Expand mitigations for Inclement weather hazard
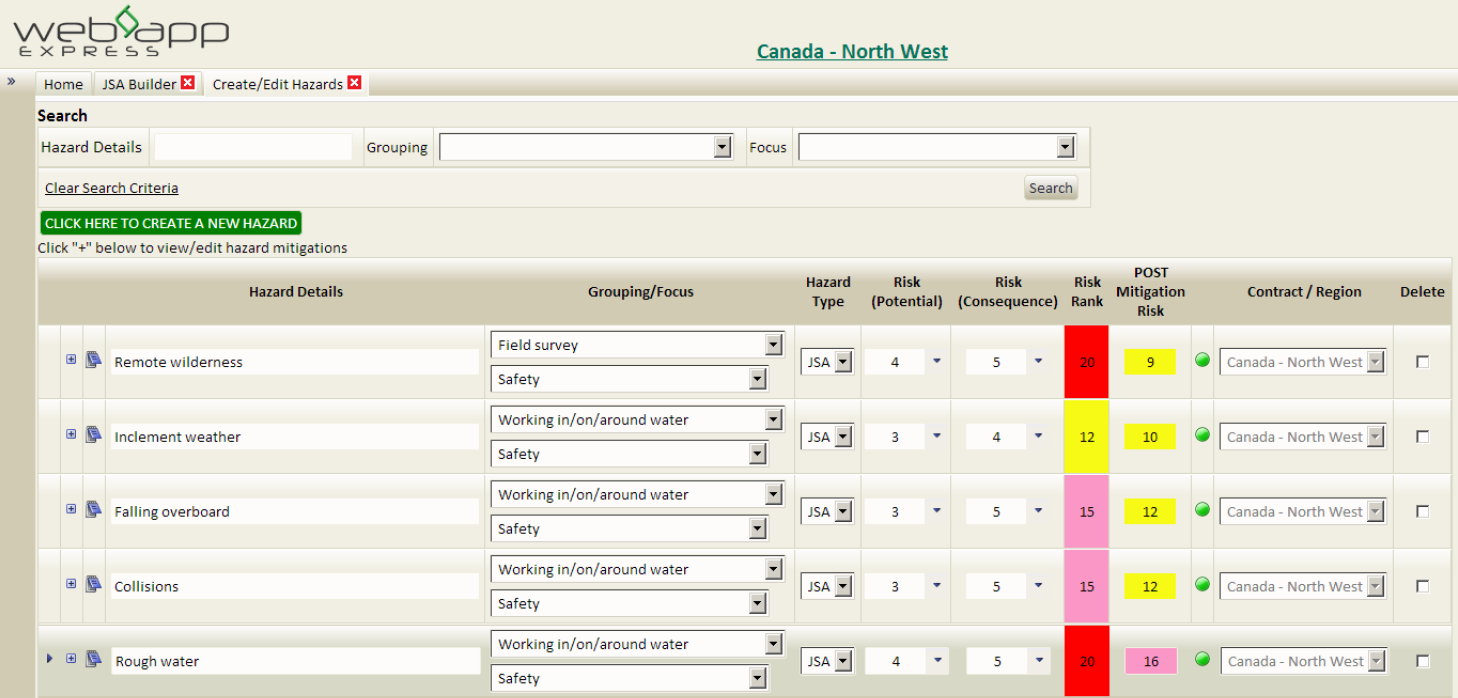1458x698 pixels. pos(71,434)
